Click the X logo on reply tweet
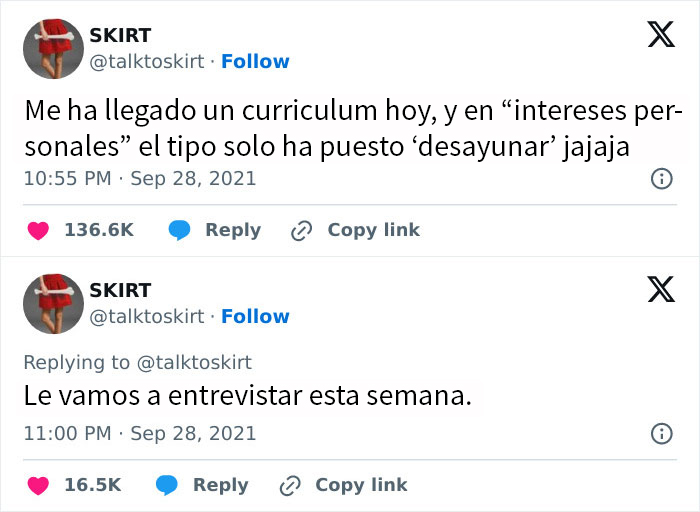 click(661, 291)
